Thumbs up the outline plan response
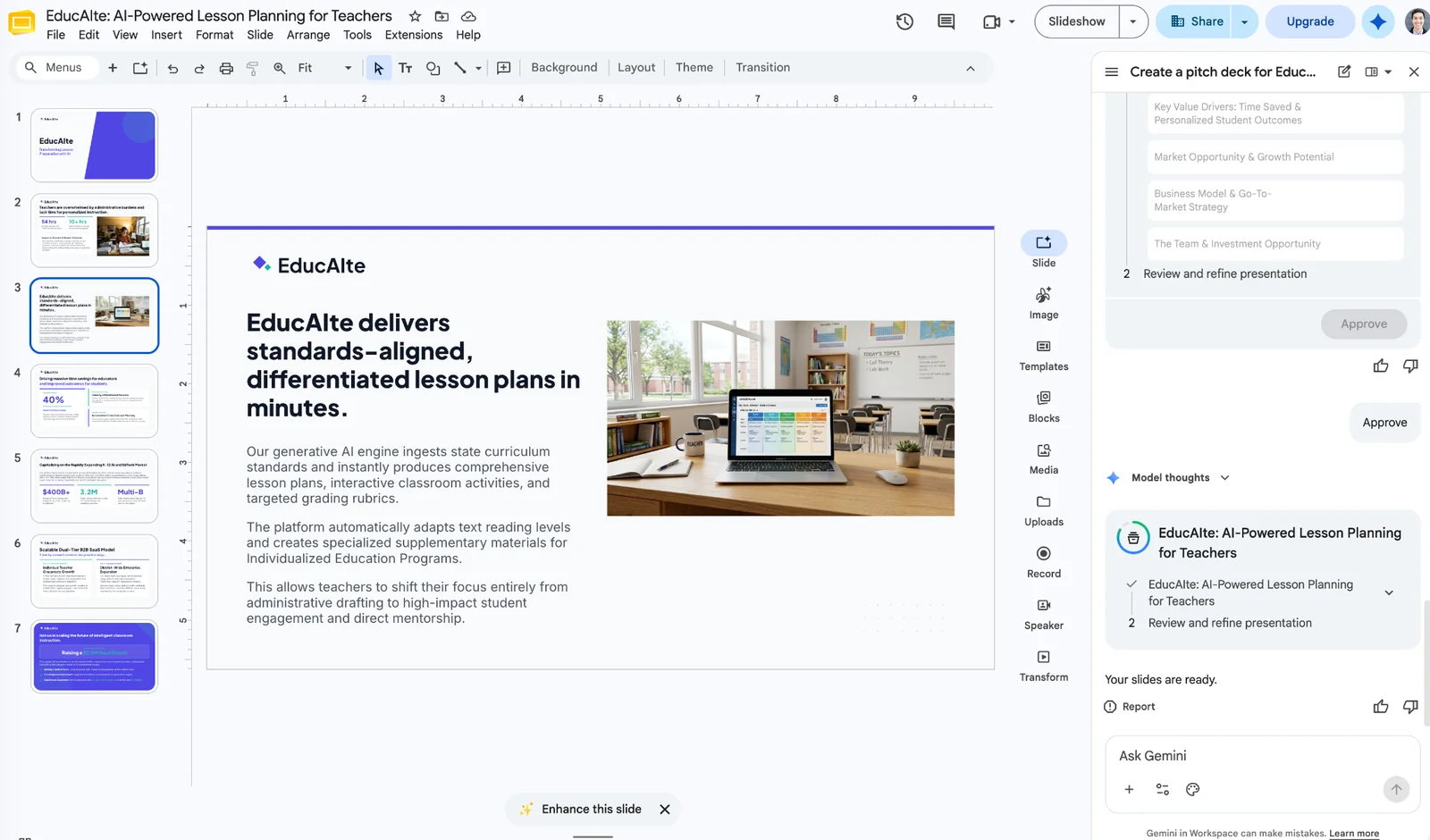This screenshot has width=1430, height=840. pyautogui.click(x=1381, y=365)
